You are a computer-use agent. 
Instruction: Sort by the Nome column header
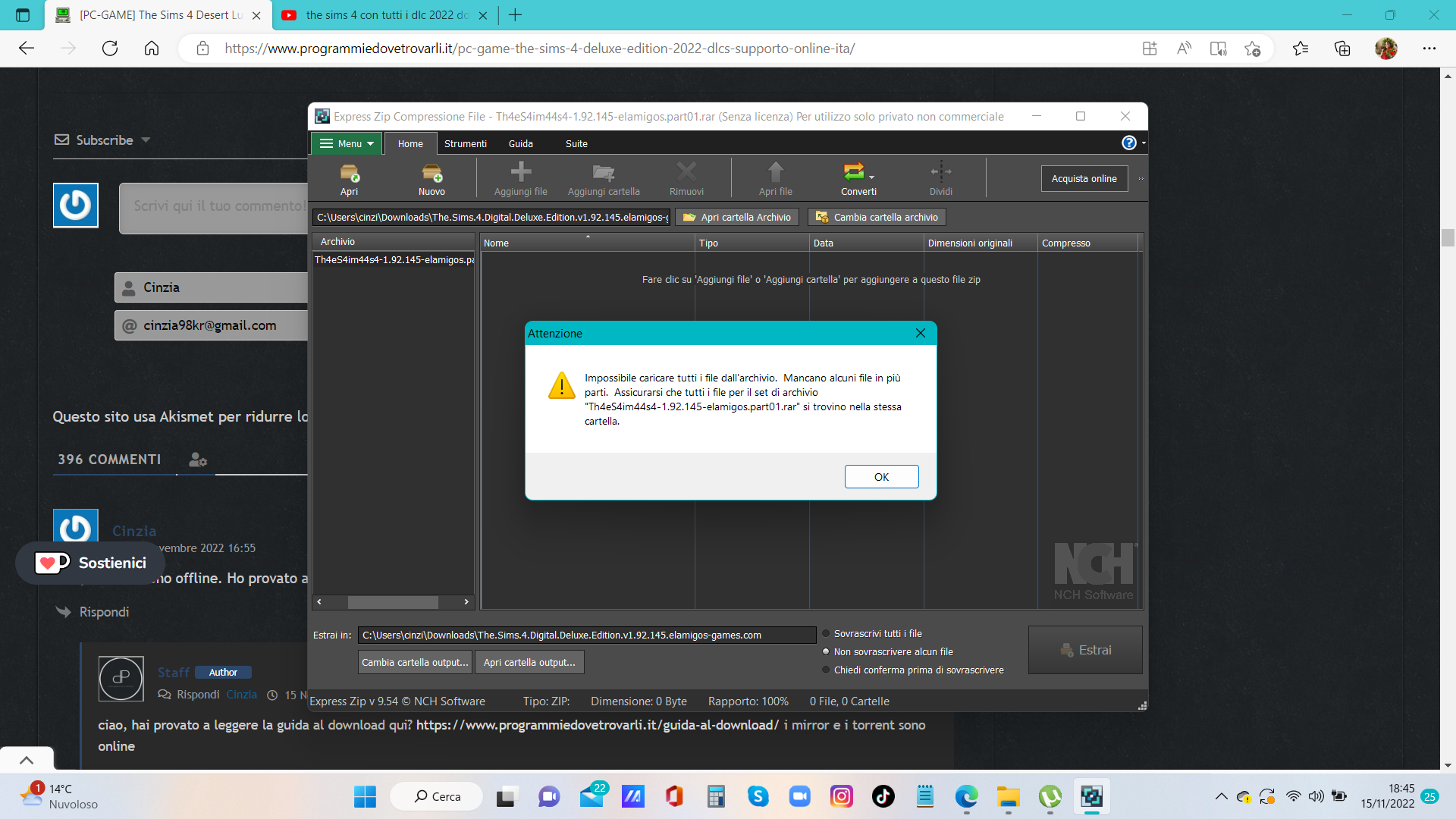pyautogui.click(x=588, y=243)
